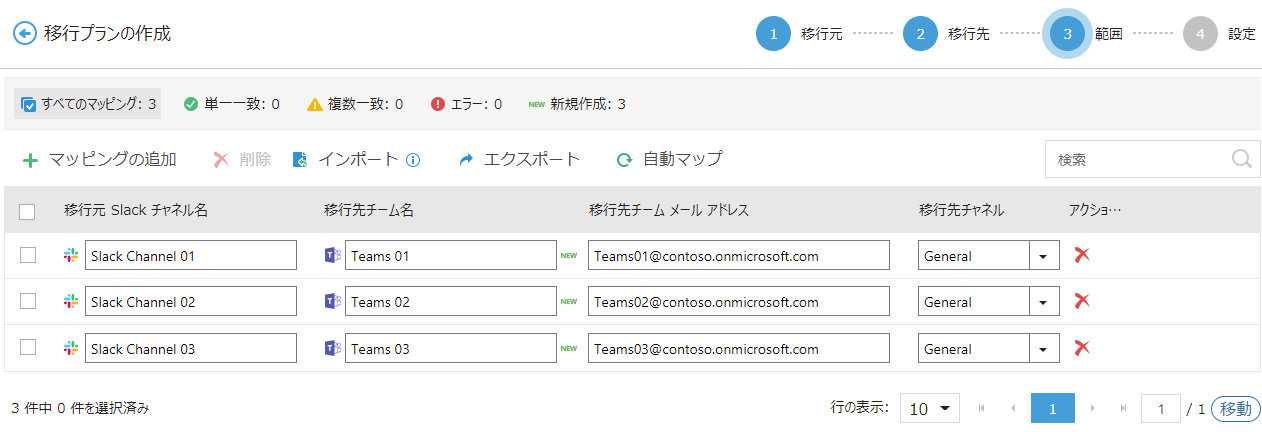Go to first page arrow

[982, 408]
